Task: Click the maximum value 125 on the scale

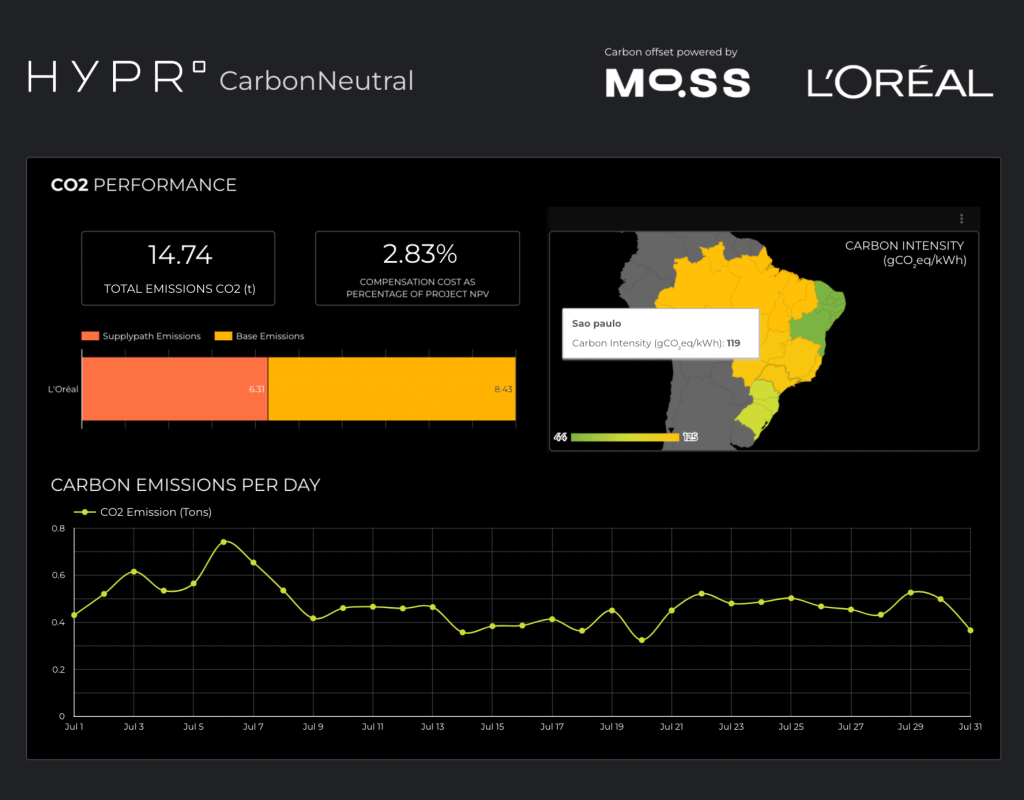Action: 690,437
